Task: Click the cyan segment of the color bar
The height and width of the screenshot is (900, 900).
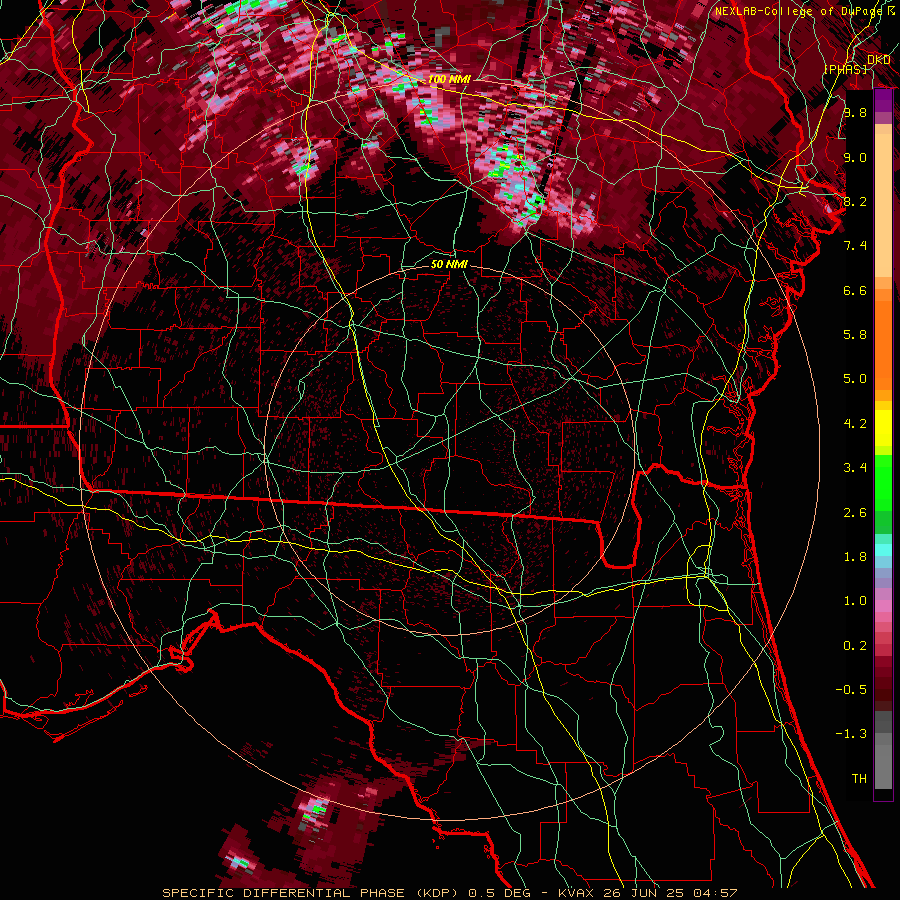Action: 883,549
